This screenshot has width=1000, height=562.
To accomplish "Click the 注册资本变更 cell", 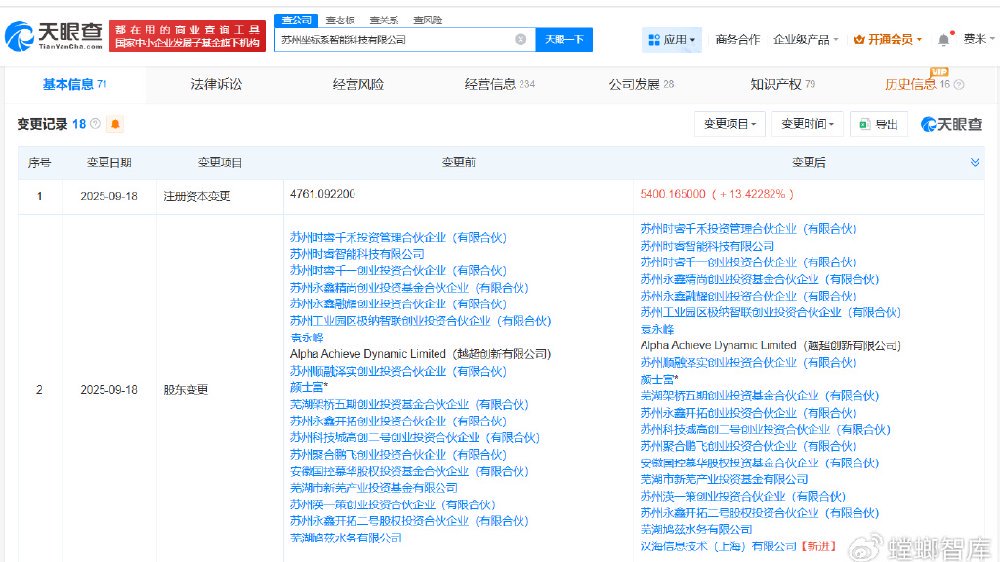I will (196, 196).
